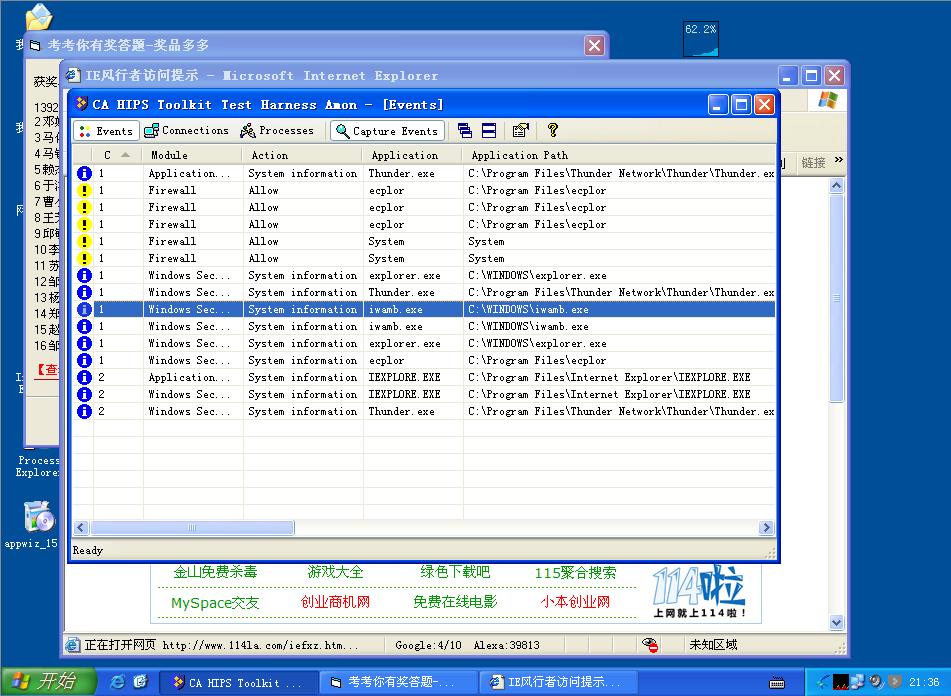Toggle Capture Events button

pos(388,131)
